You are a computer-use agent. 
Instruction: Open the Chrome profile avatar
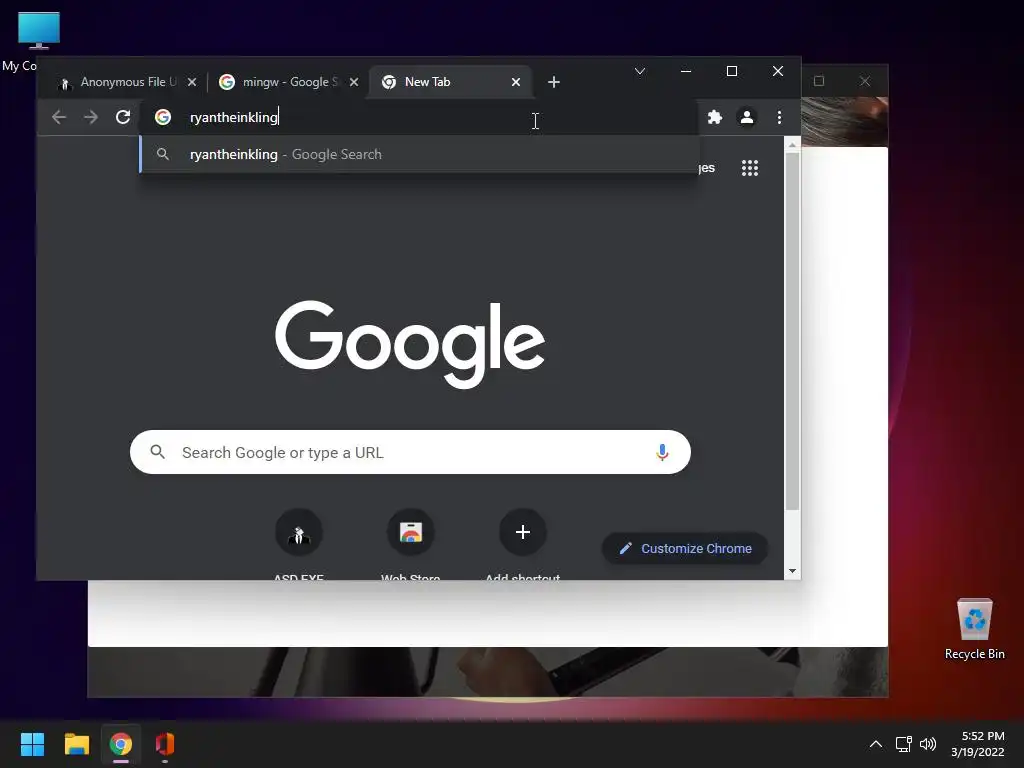coord(746,117)
